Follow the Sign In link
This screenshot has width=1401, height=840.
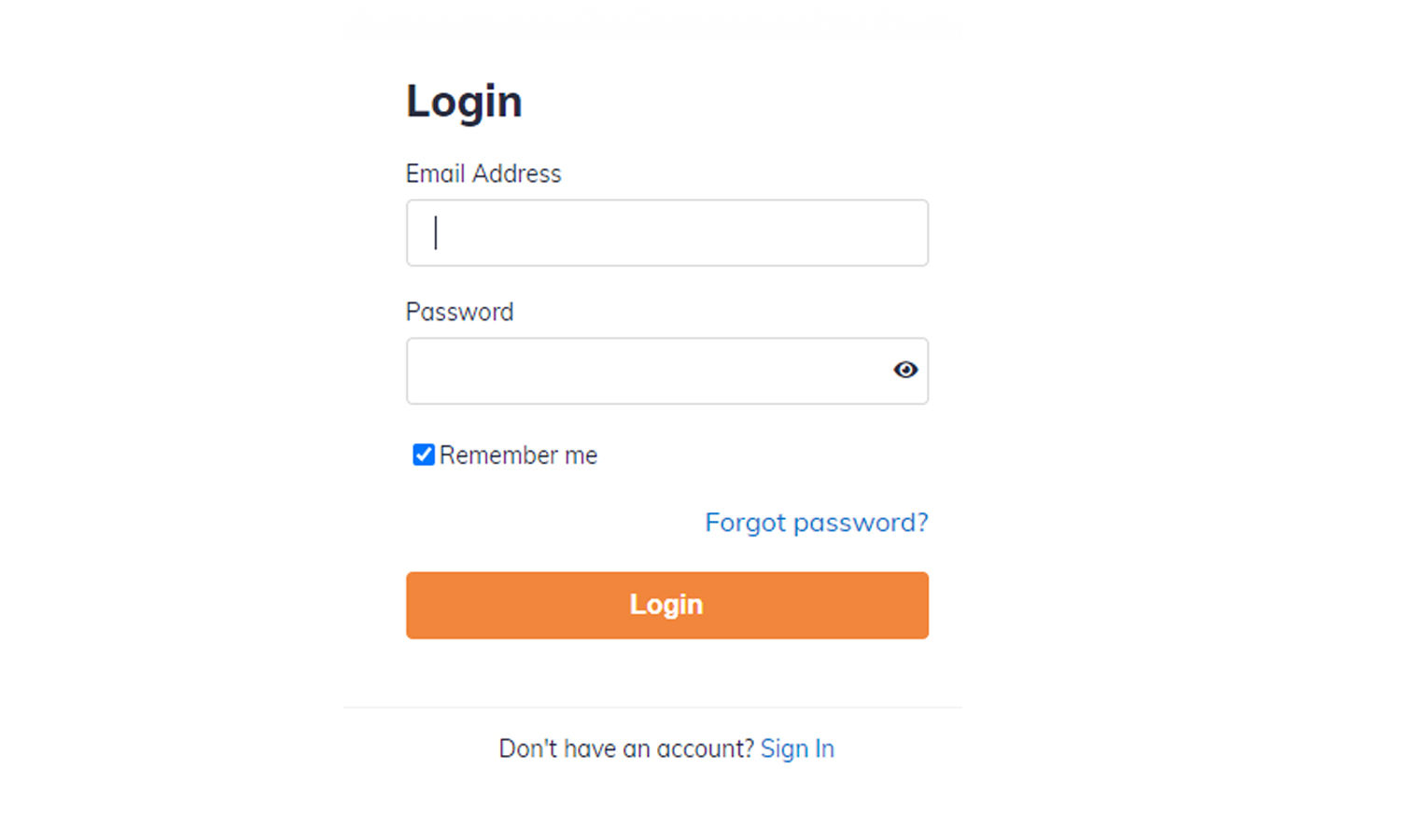click(x=797, y=749)
